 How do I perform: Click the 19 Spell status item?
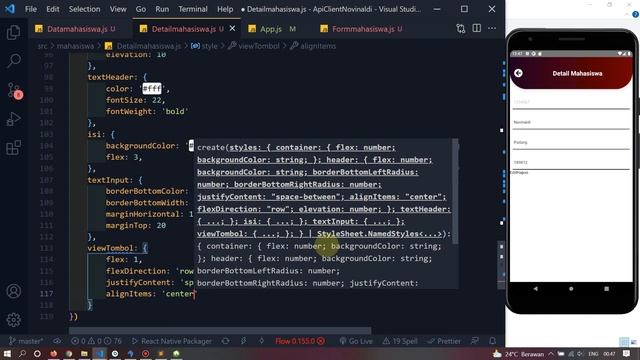401,341
